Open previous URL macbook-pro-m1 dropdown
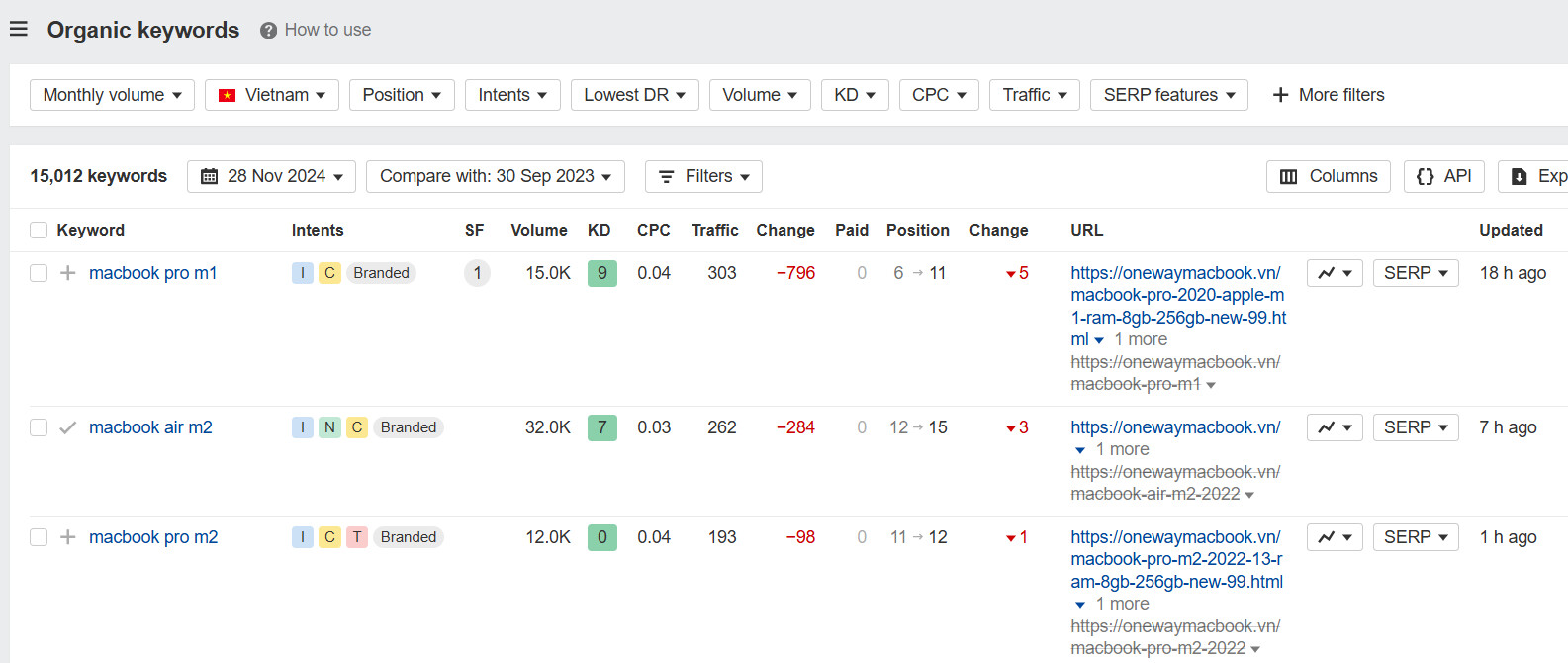The image size is (1568, 663). [1211, 385]
